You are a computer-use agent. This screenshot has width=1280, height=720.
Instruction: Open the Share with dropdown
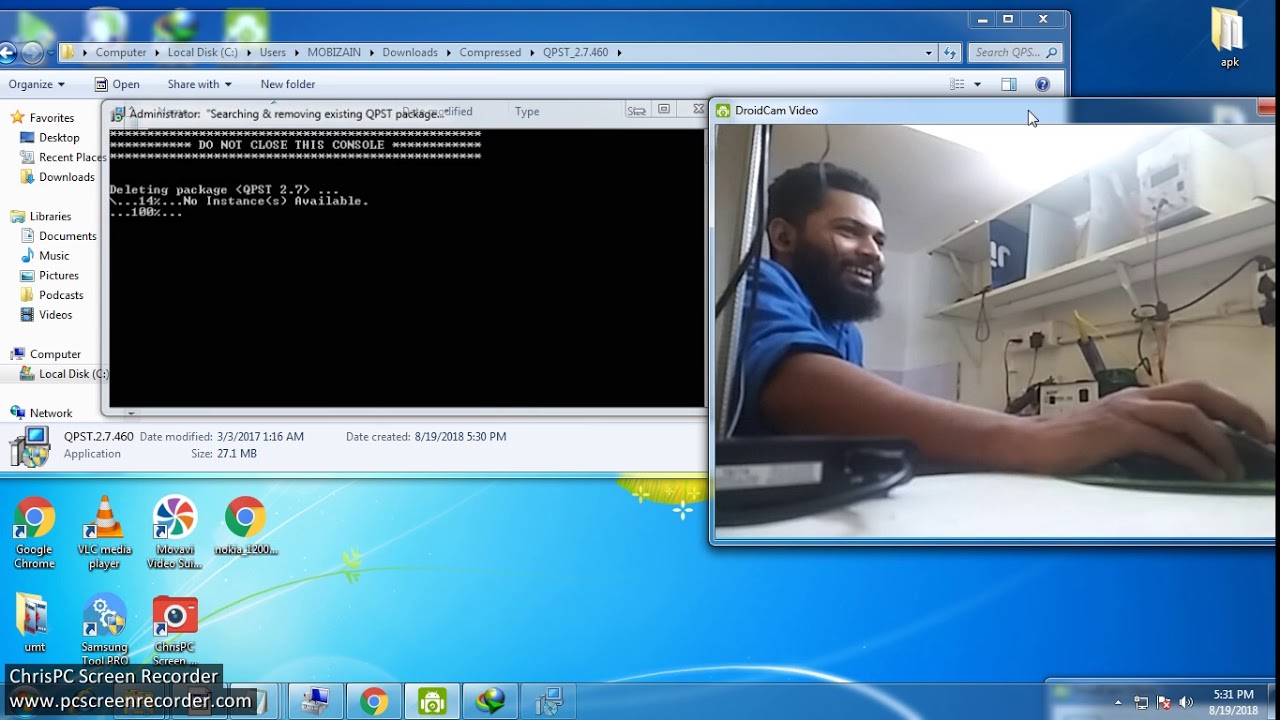point(199,84)
